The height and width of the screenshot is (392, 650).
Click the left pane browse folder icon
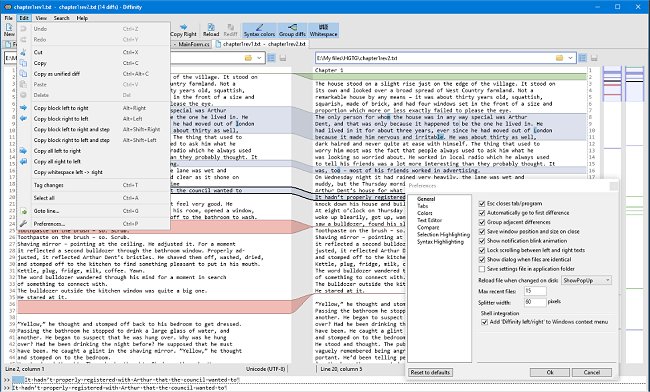click(248, 58)
